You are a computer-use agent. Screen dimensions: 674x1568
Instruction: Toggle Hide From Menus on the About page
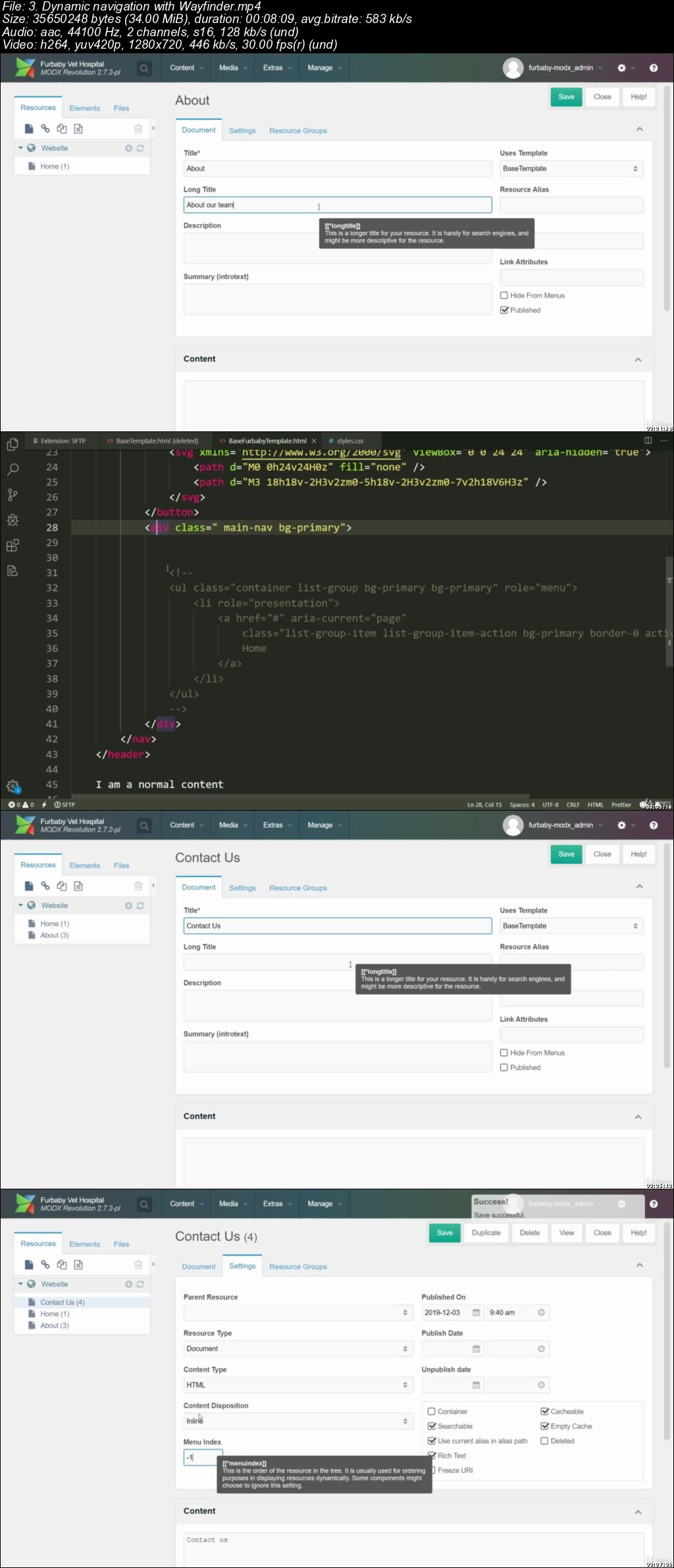pos(504,296)
